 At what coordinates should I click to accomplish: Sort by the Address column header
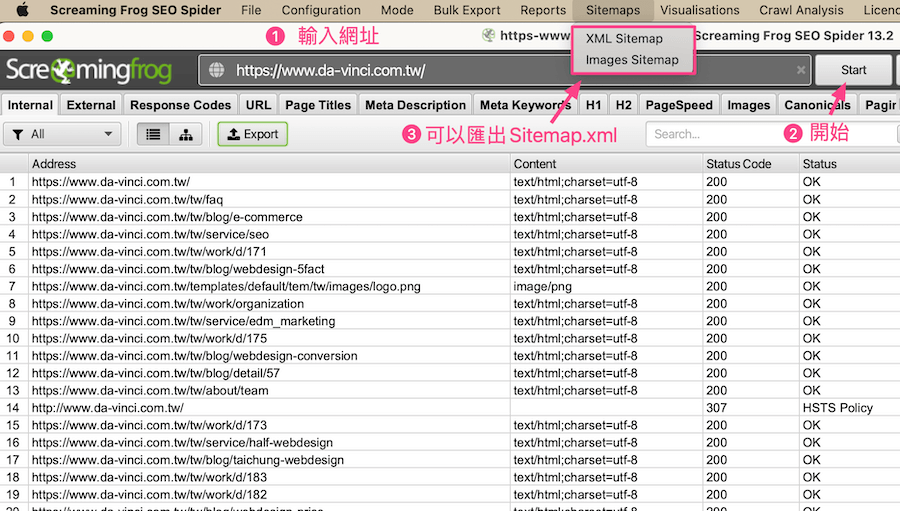(269, 164)
